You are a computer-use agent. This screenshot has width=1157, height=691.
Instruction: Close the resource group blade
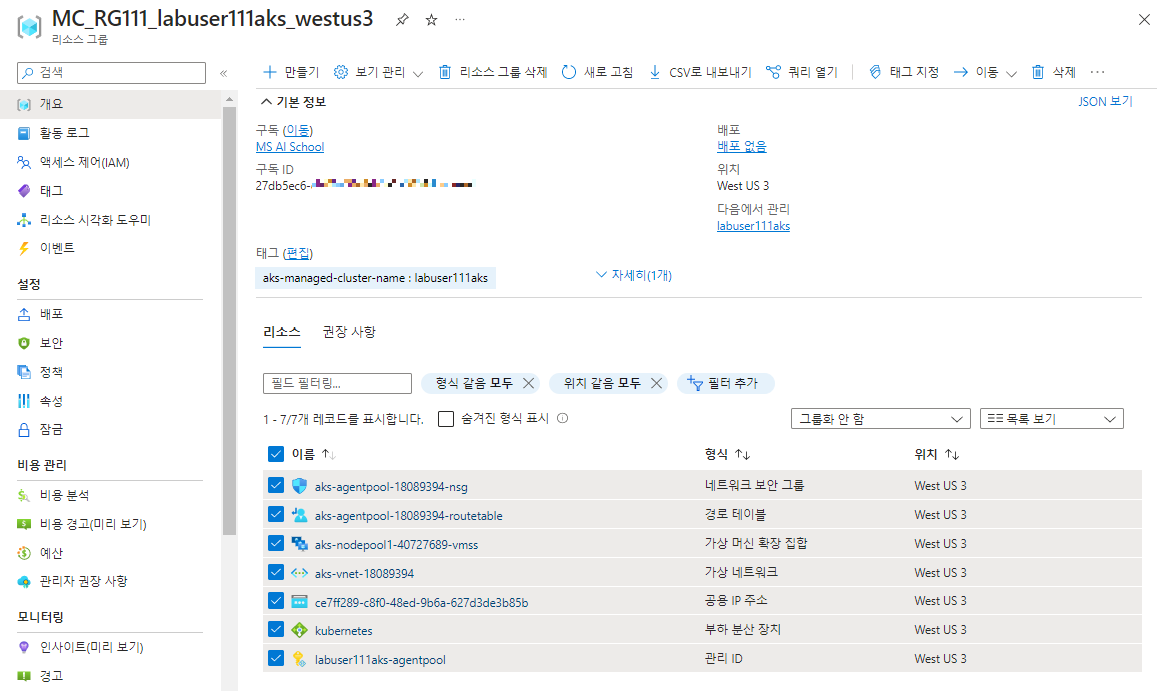[x=1144, y=20]
